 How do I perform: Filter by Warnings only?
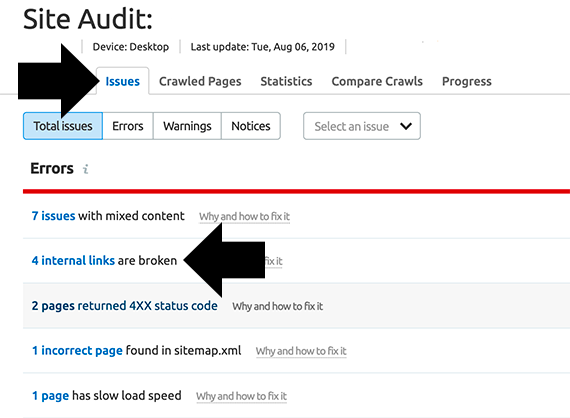(x=187, y=126)
